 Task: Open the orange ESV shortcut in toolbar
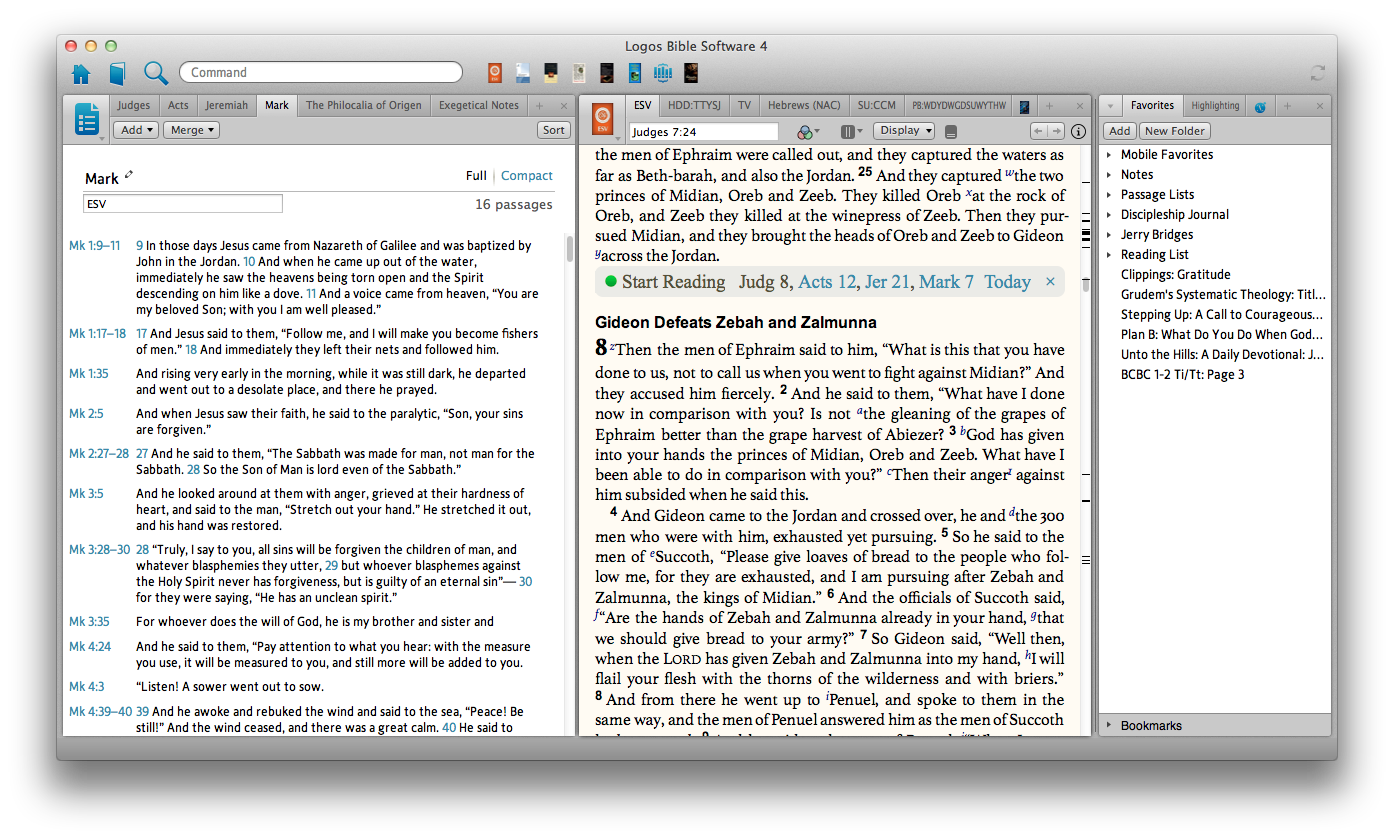coord(494,73)
